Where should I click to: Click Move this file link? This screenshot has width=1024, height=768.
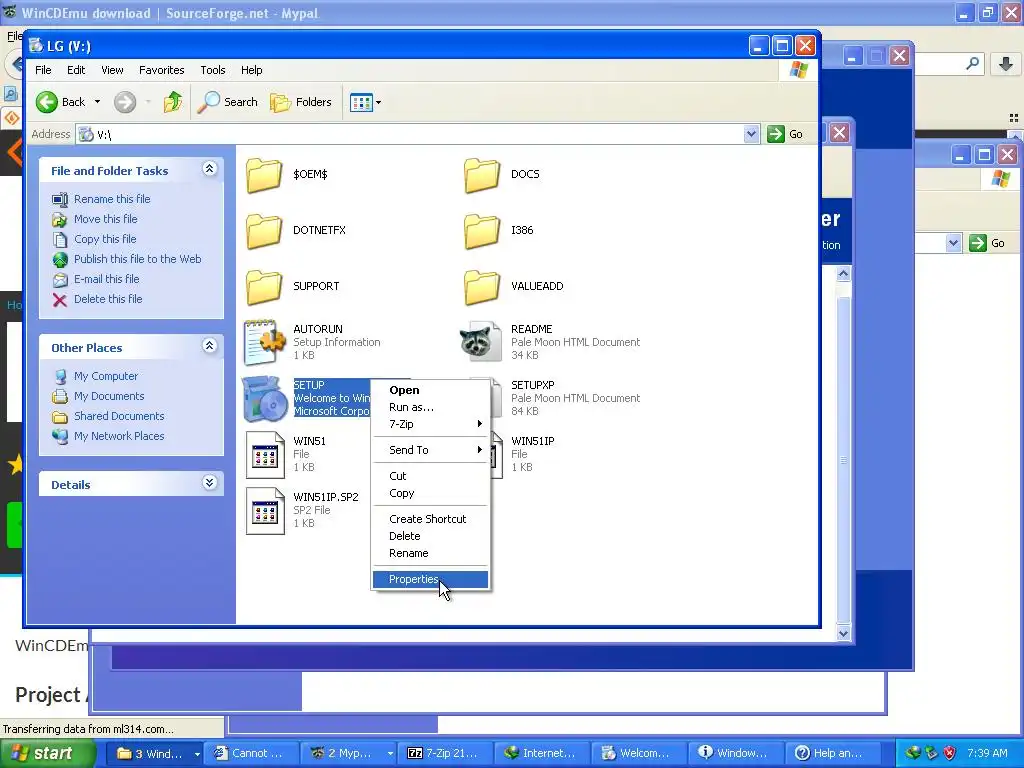105,219
